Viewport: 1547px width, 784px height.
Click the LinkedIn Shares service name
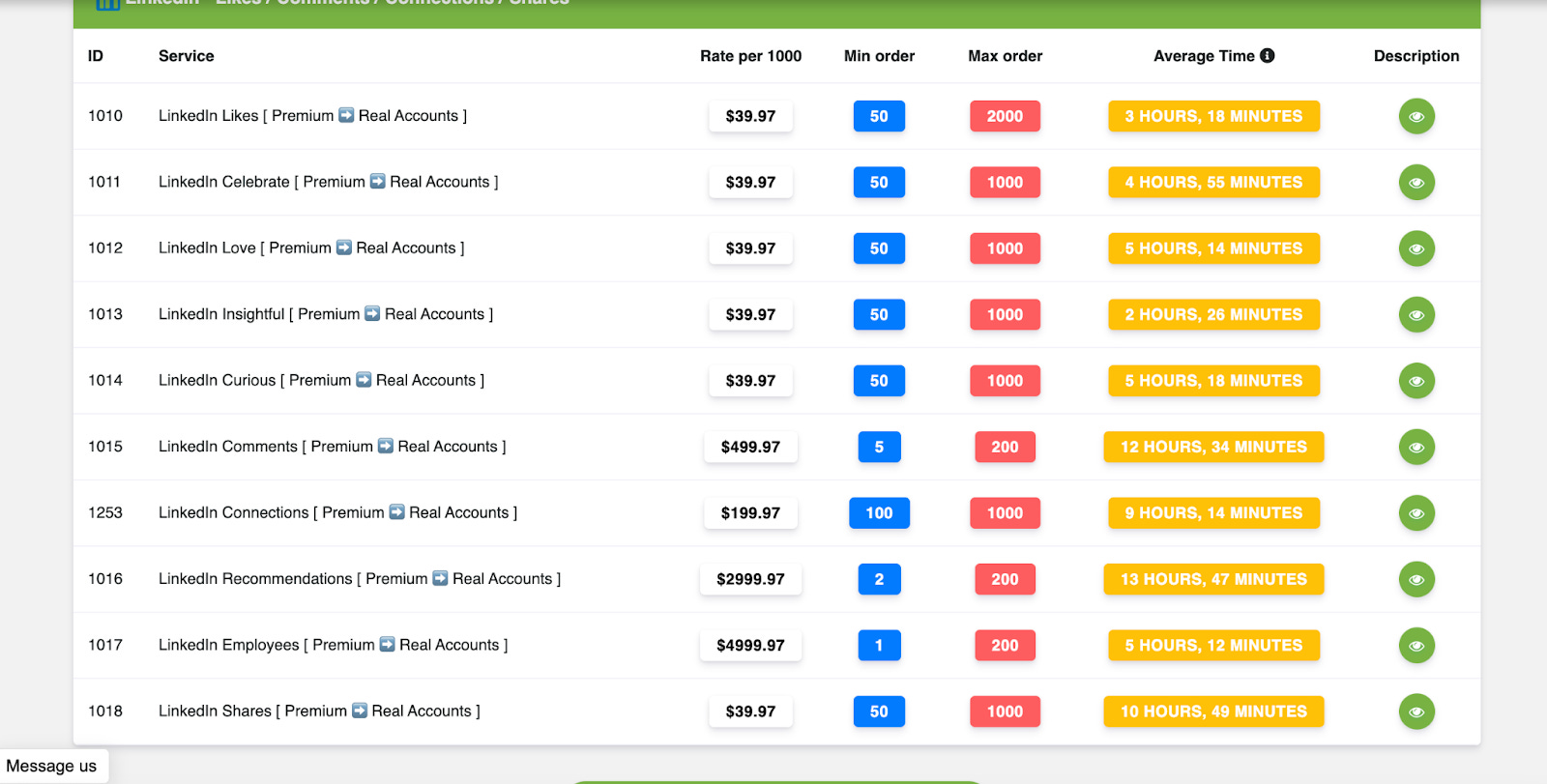coord(319,711)
